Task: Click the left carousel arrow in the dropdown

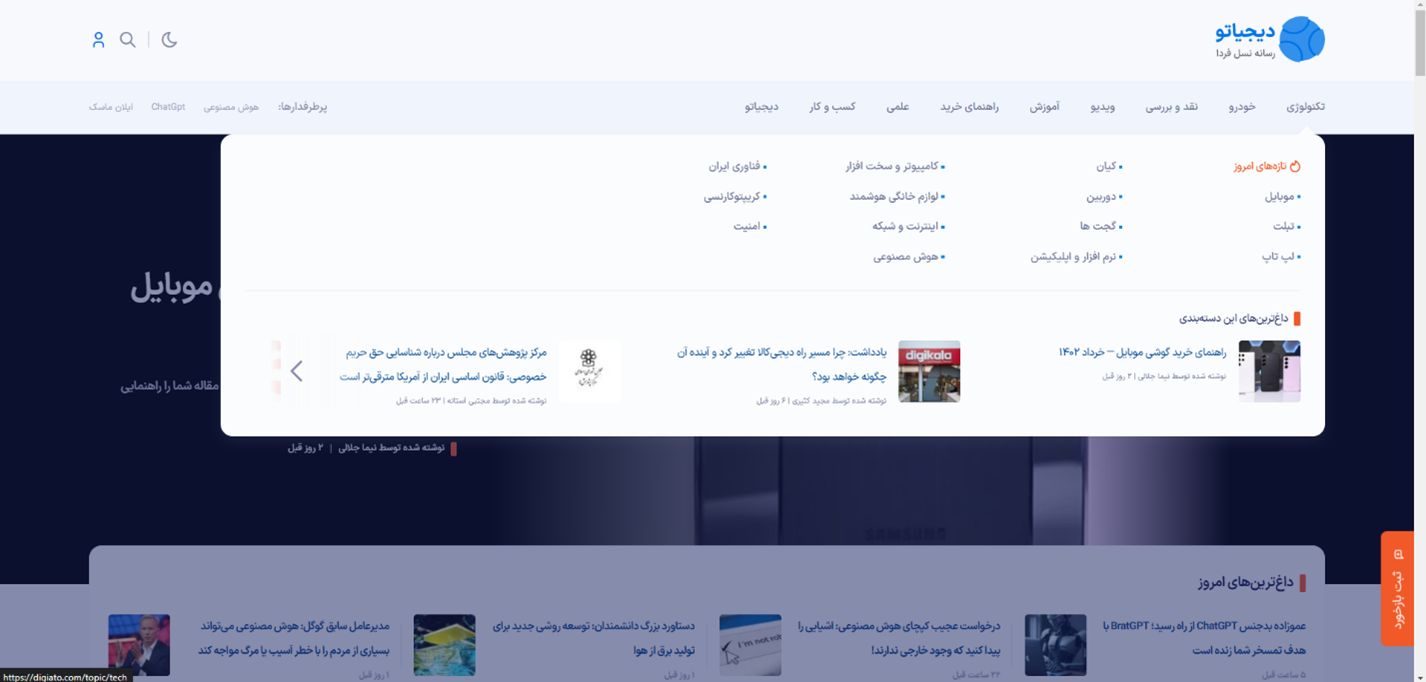Action: click(x=297, y=371)
